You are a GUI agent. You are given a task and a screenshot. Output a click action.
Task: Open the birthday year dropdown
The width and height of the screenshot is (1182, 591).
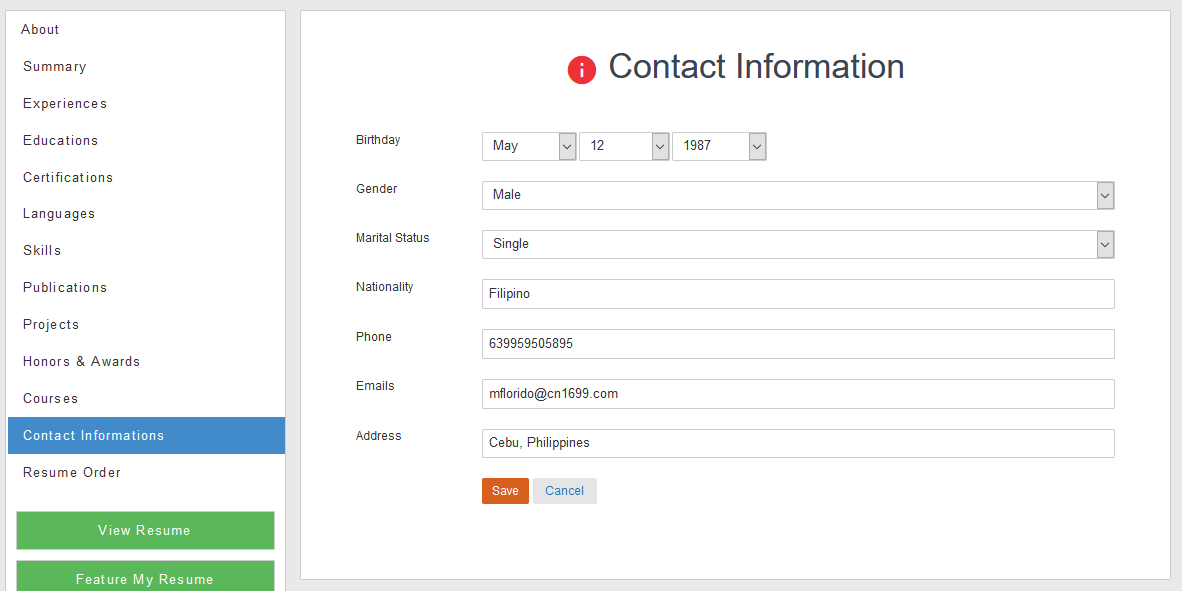[x=719, y=146]
